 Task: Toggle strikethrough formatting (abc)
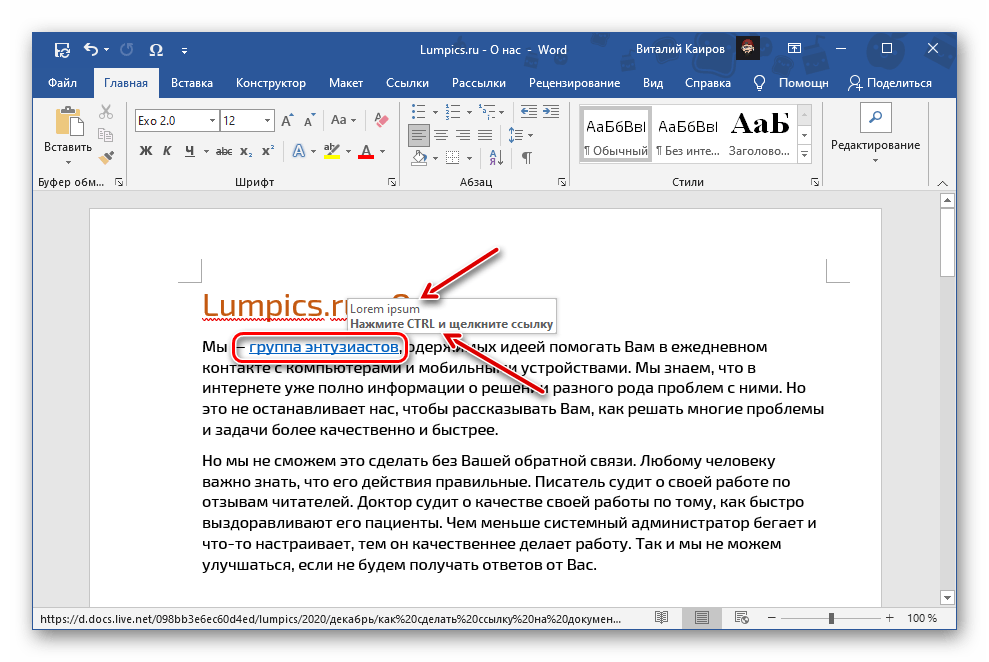point(224,152)
